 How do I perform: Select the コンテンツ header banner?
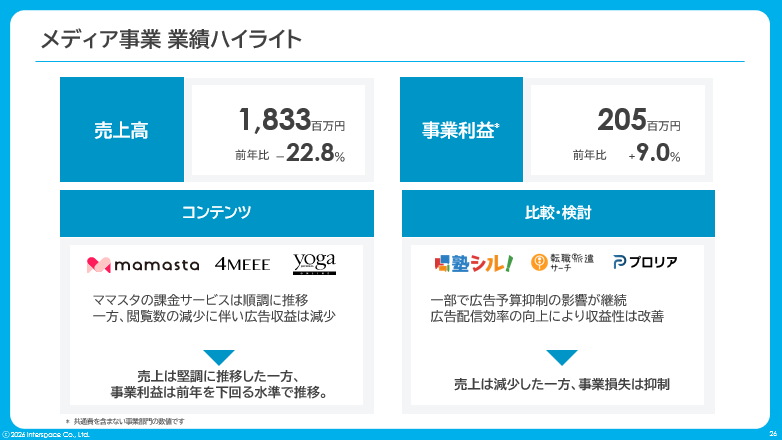click(x=217, y=213)
